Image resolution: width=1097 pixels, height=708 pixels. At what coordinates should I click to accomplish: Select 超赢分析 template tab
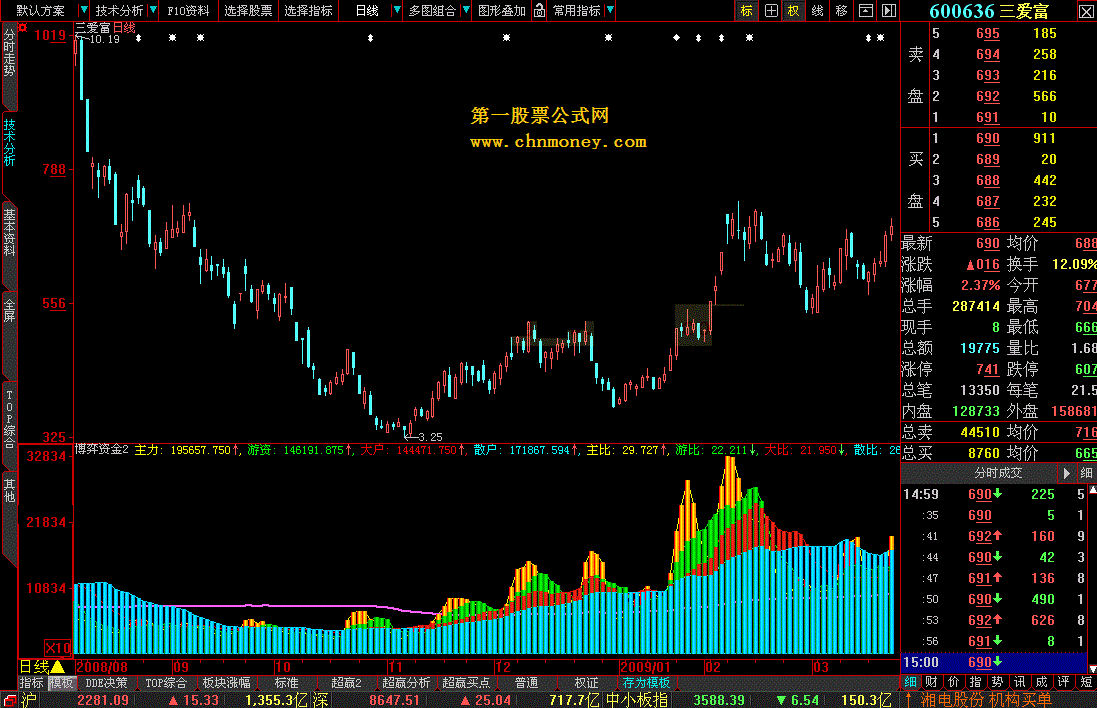pos(406,683)
